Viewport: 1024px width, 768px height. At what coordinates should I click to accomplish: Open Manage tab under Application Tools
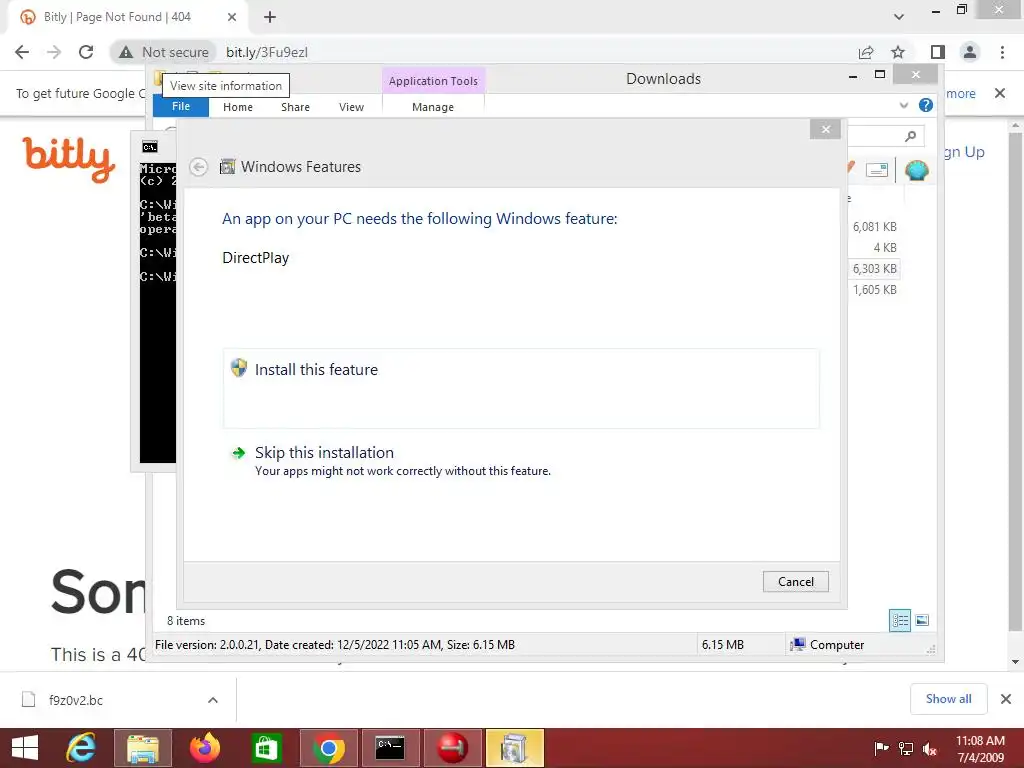click(433, 107)
